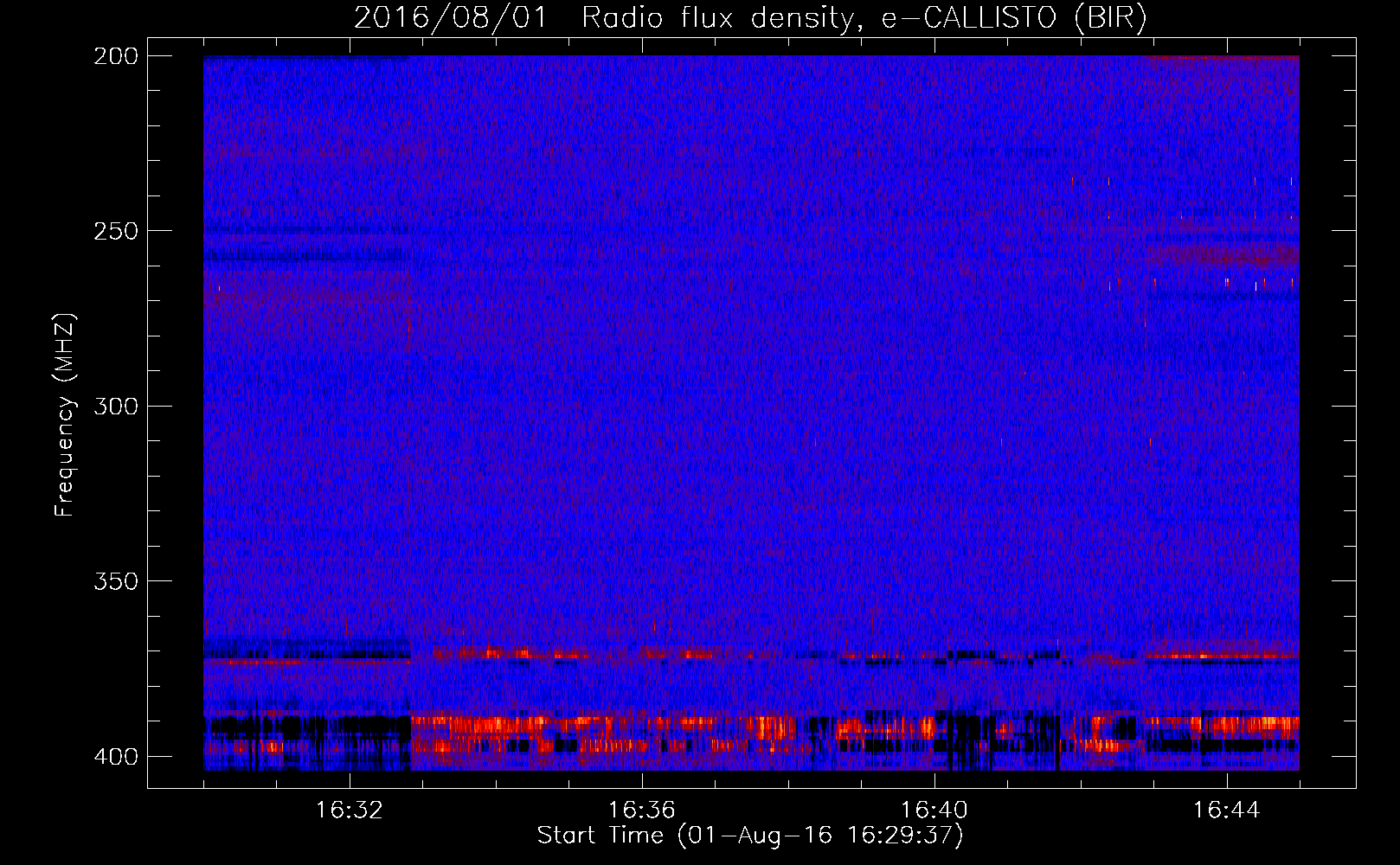
Task: Click the 200 frequency tick label
Action: 115,56
